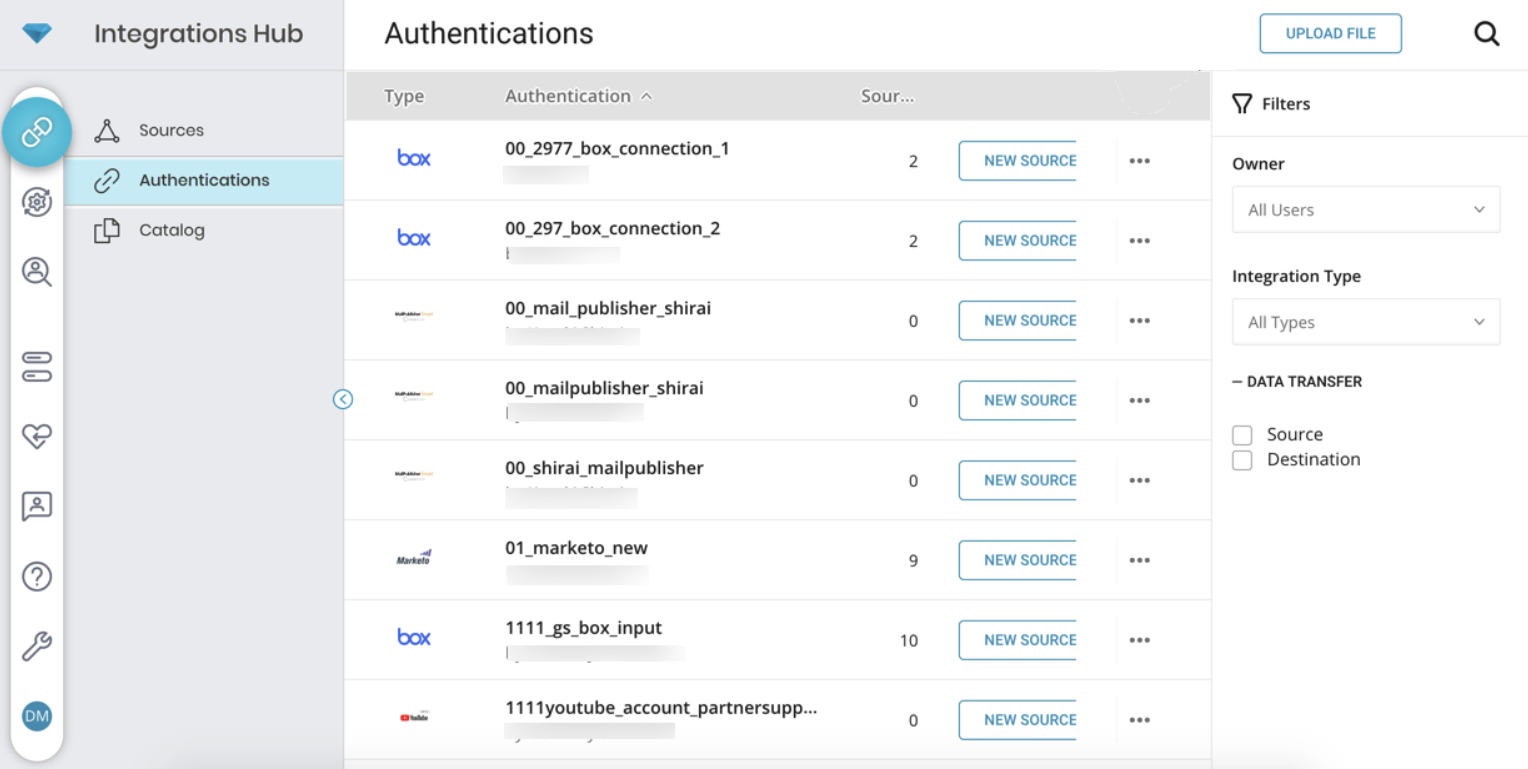Click the search magnifier icon
The width and height of the screenshot is (1528, 769).
pyautogui.click(x=1486, y=34)
